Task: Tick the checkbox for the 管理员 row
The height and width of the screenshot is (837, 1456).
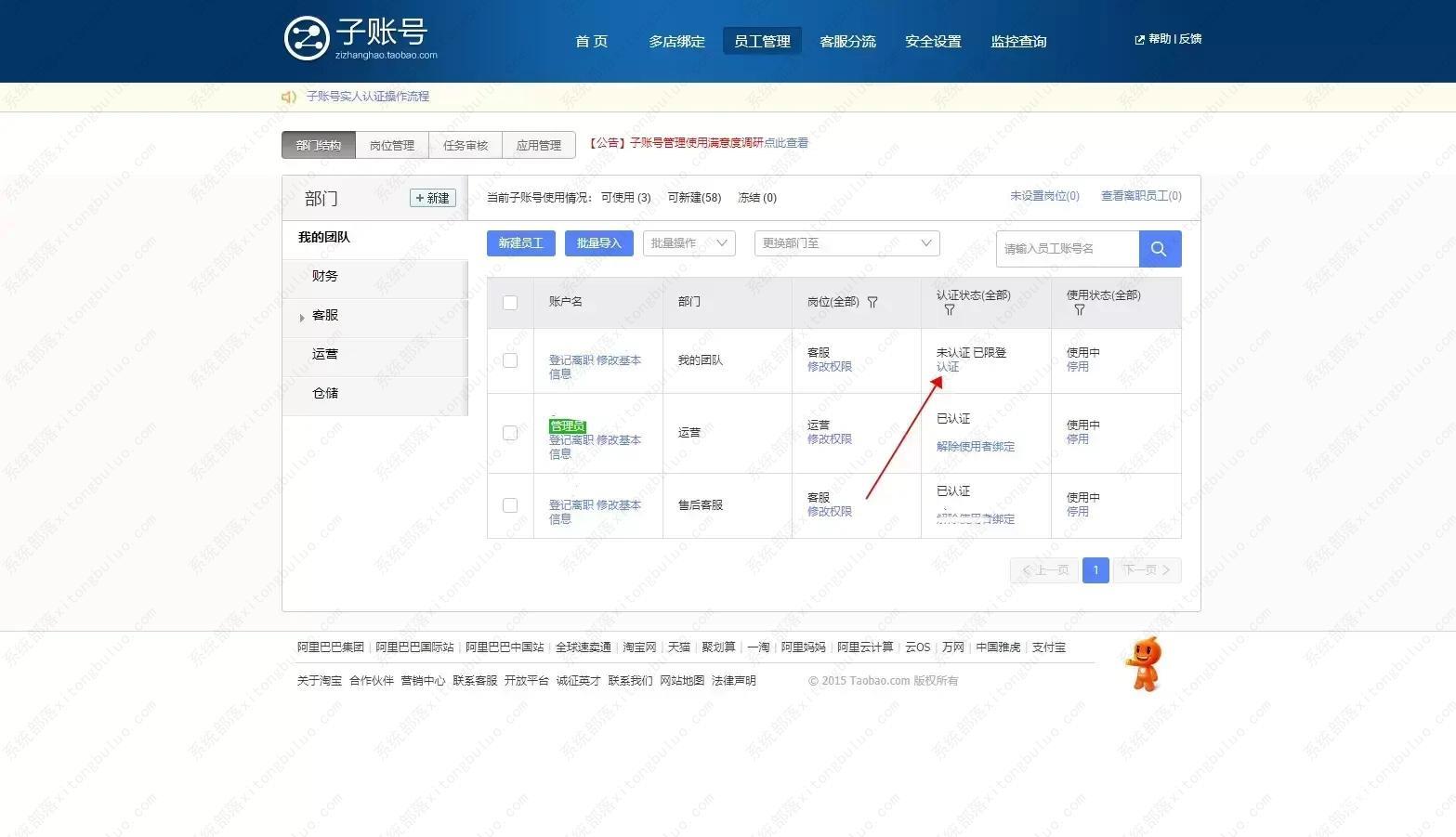Action: click(x=510, y=433)
